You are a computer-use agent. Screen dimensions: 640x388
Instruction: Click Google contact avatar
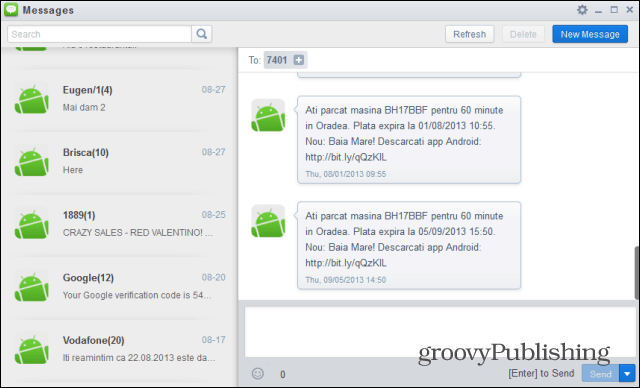(31, 286)
